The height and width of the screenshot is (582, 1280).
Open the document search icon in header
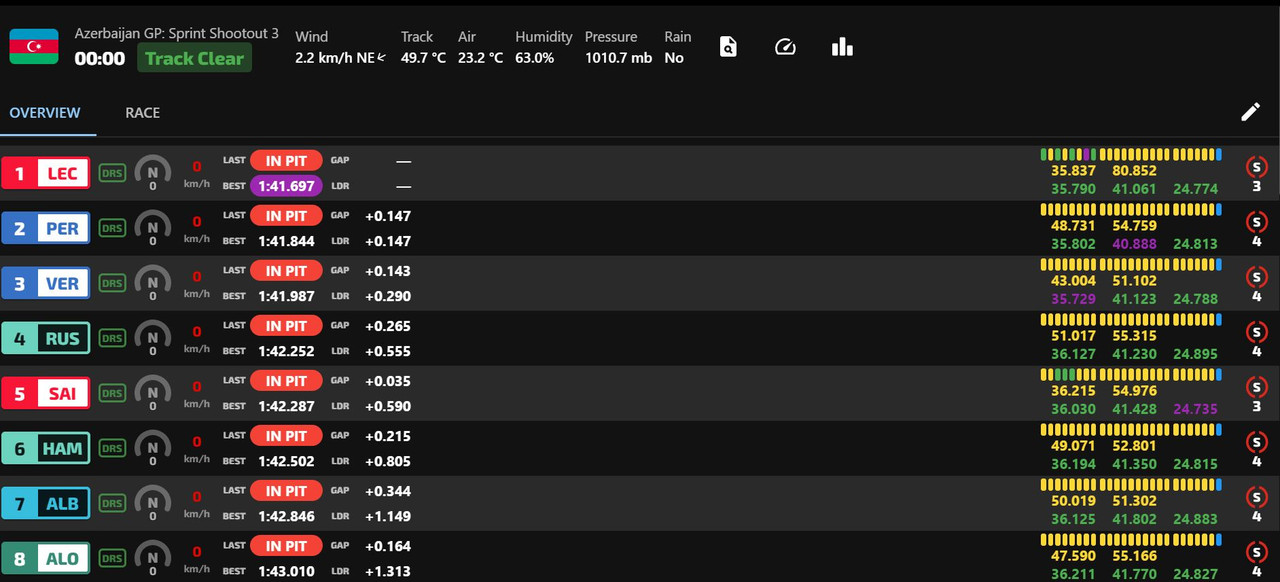(x=728, y=46)
